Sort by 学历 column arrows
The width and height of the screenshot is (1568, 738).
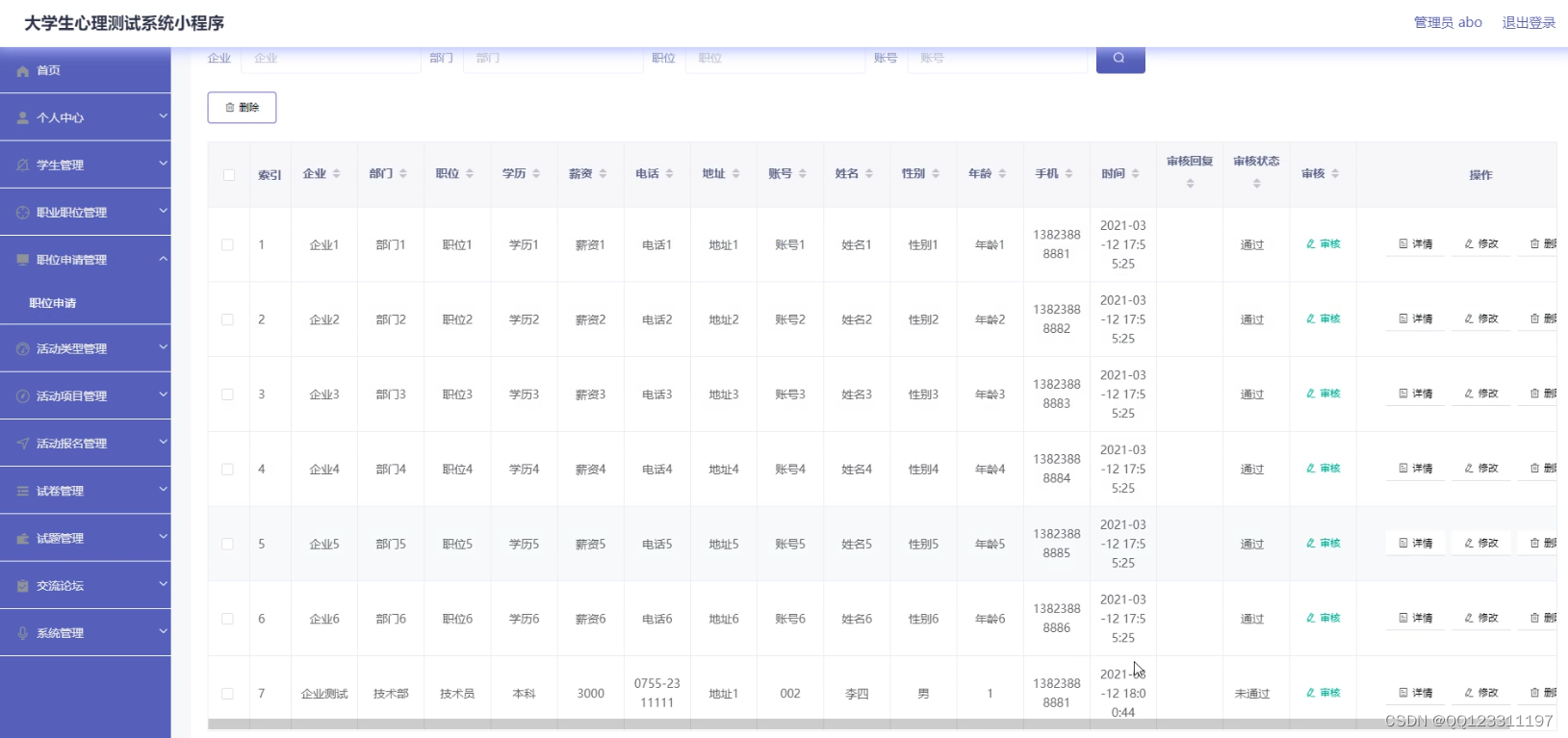pyautogui.click(x=536, y=174)
